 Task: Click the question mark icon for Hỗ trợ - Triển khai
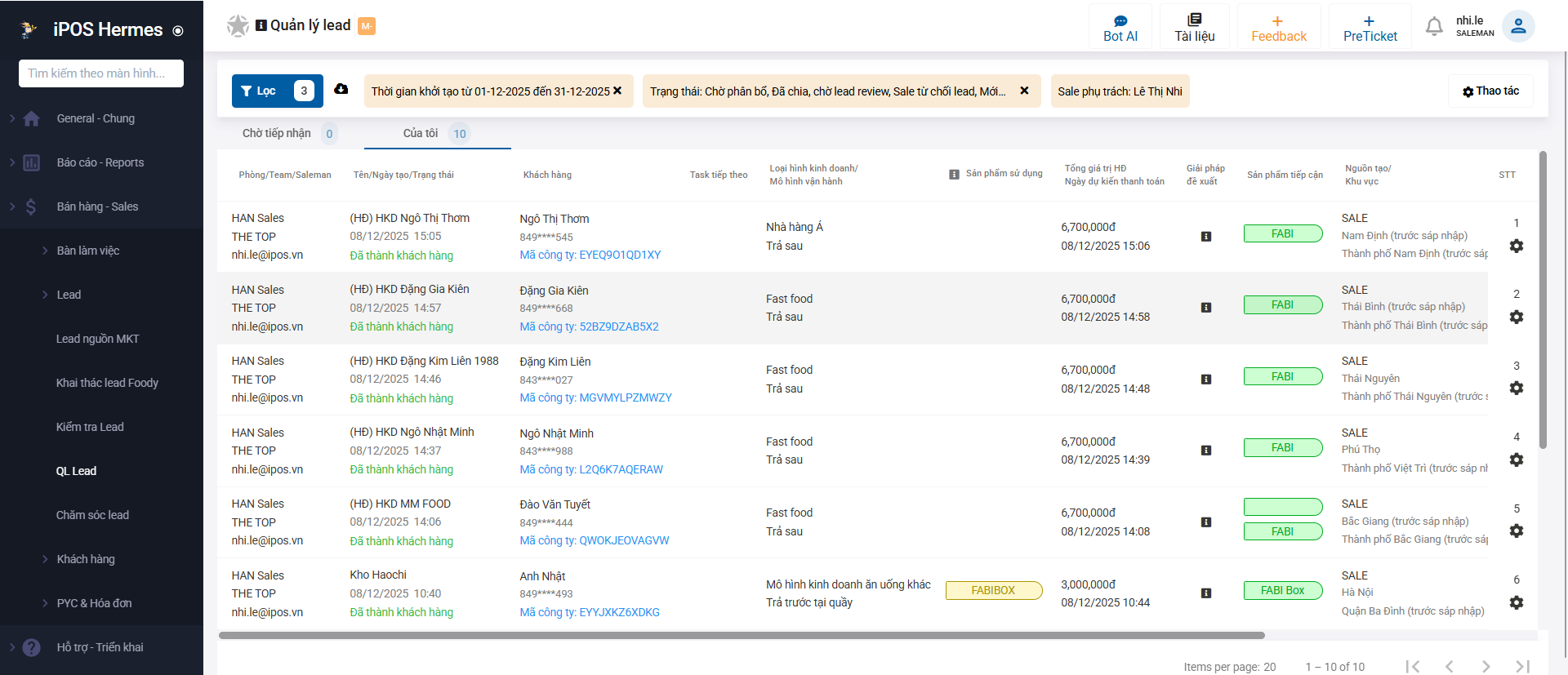pos(32,647)
